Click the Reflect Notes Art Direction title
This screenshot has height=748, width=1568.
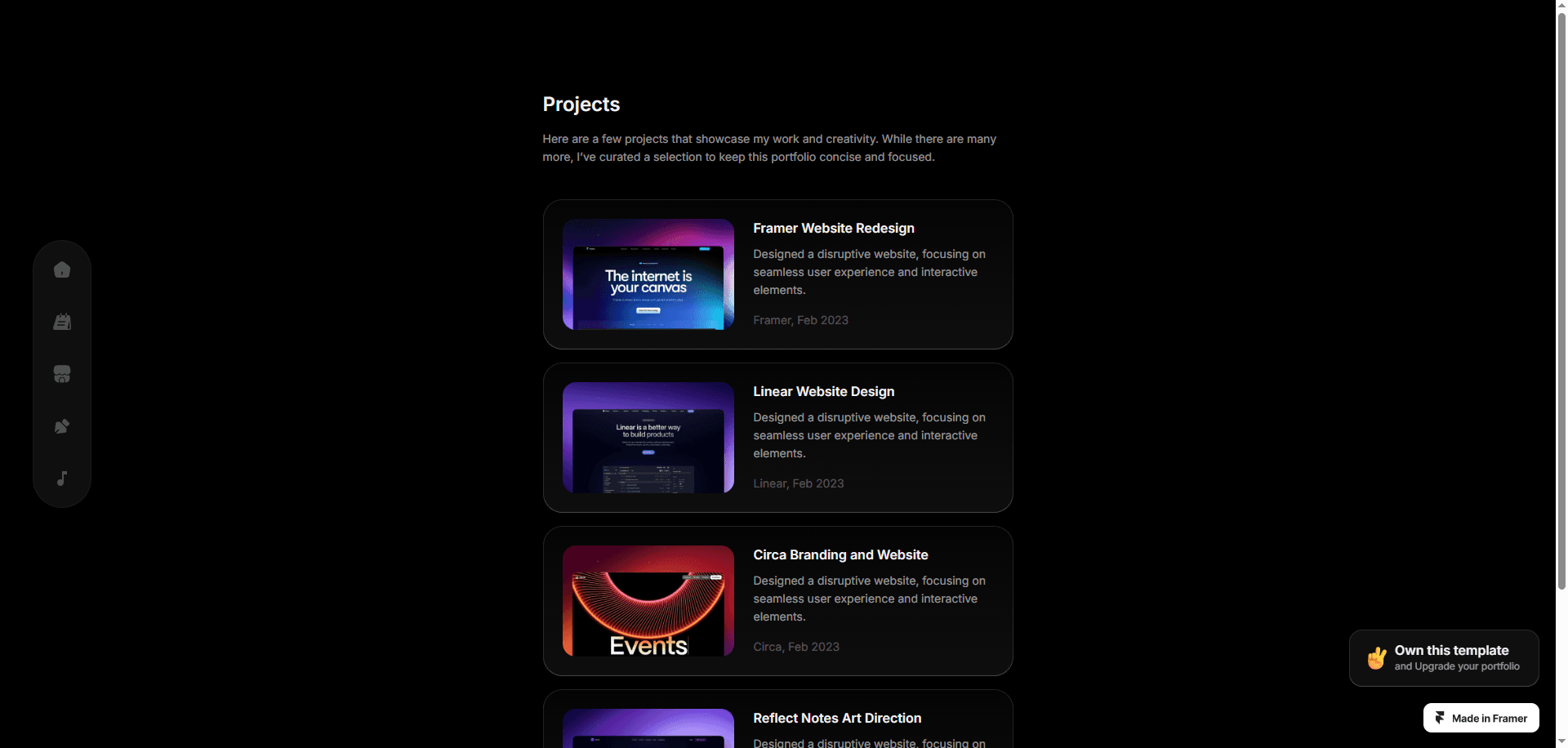point(837,719)
